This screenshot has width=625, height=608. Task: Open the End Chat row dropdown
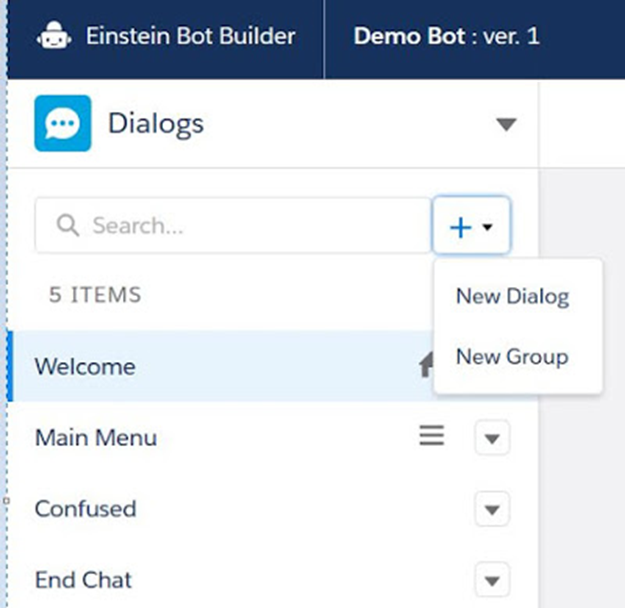[x=492, y=580]
